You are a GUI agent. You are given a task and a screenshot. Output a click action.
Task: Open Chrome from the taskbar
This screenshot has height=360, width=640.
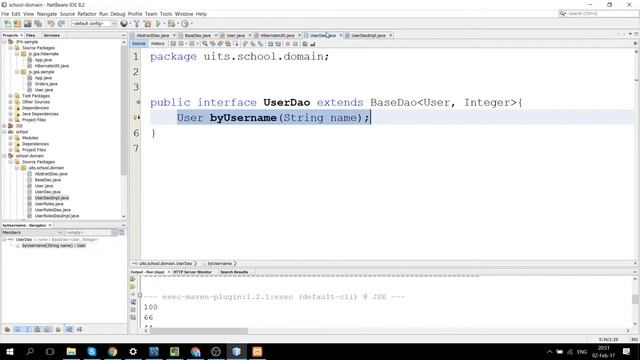112,351
